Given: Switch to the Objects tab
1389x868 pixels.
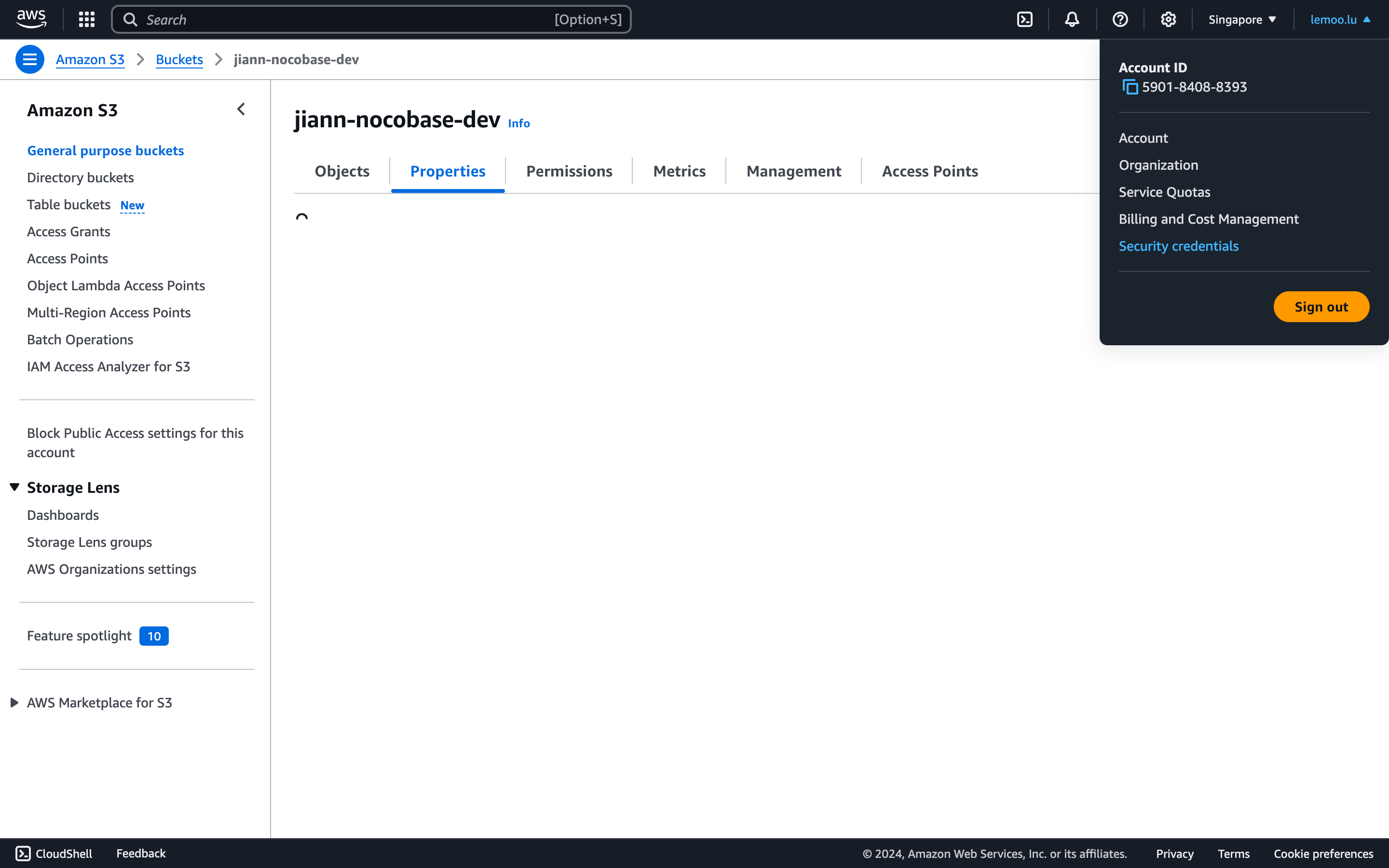Looking at the screenshot, I should point(341,171).
